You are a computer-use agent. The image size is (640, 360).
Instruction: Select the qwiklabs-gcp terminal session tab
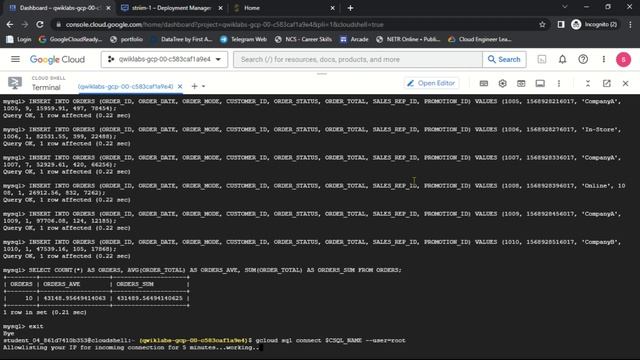(x=126, y=87)
